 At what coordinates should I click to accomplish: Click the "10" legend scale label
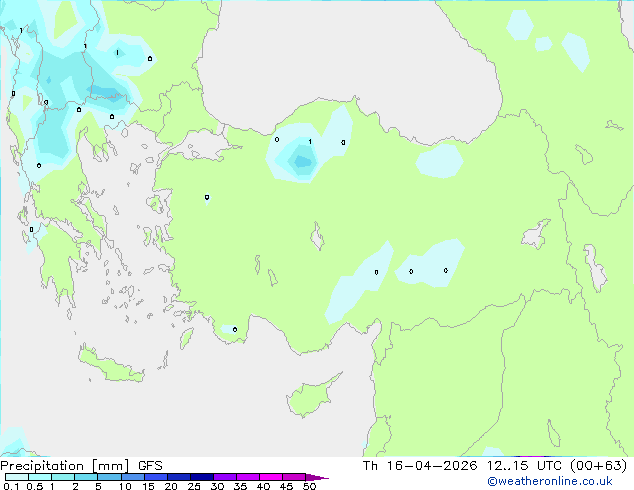[x=125, y=486]
